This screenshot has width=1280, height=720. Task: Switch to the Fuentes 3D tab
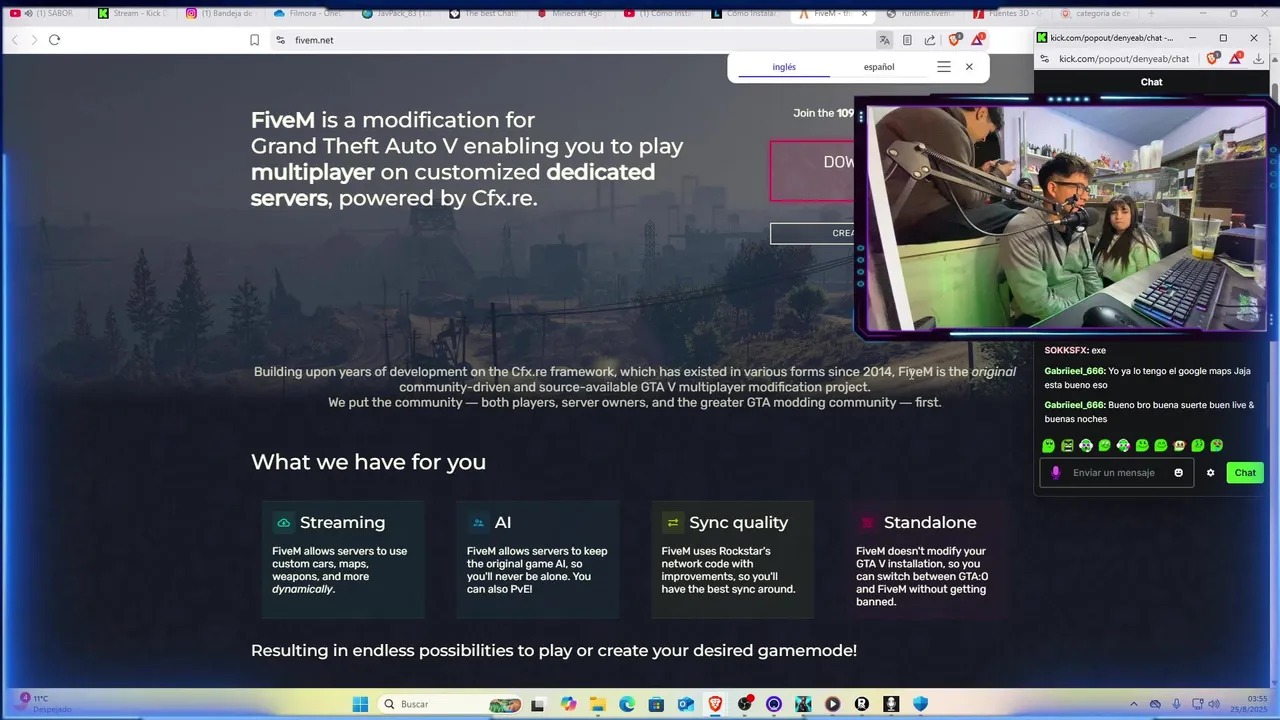point(1007,14)
